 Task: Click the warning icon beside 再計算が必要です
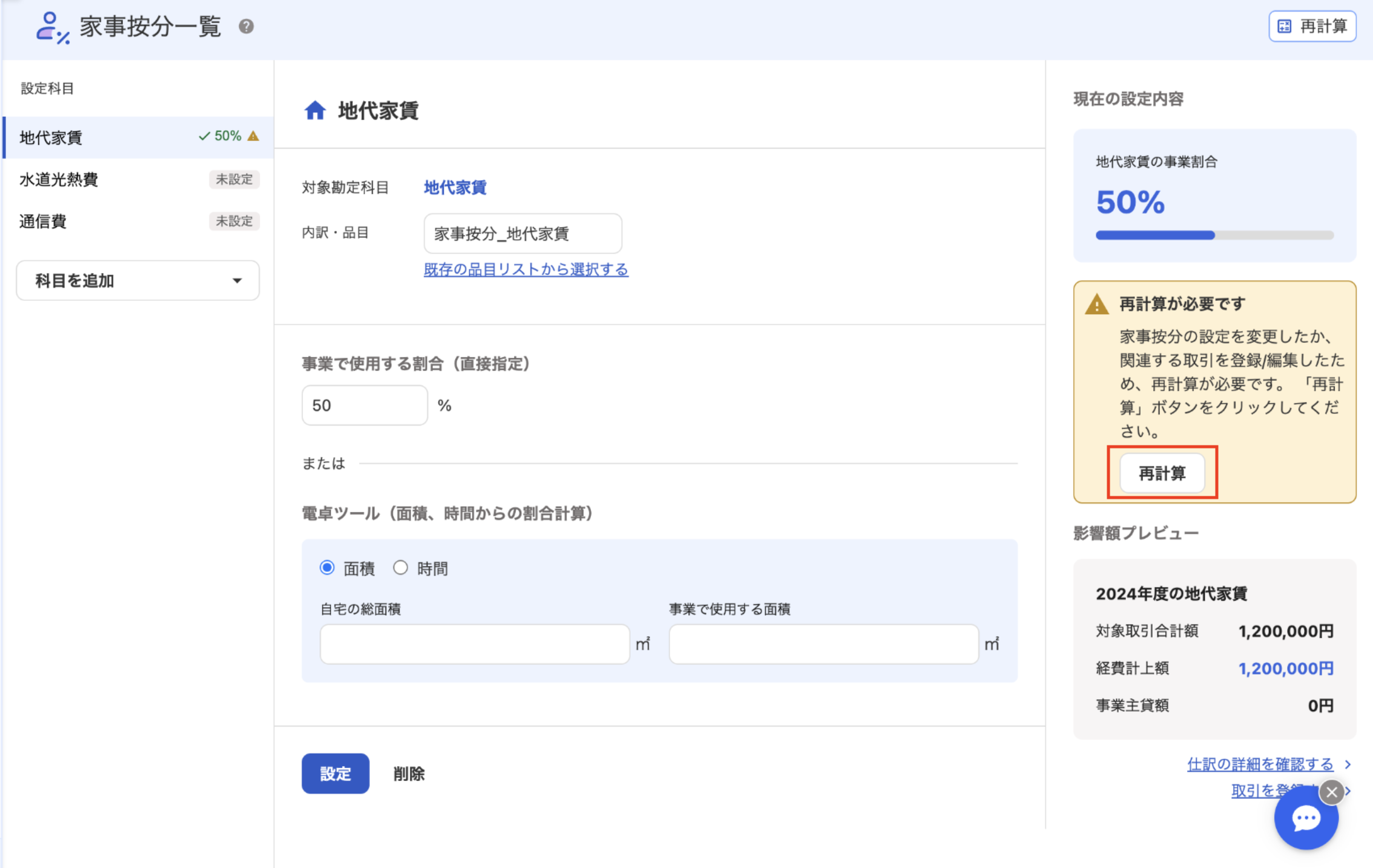pyautogui.click(x=1097, y=304)
